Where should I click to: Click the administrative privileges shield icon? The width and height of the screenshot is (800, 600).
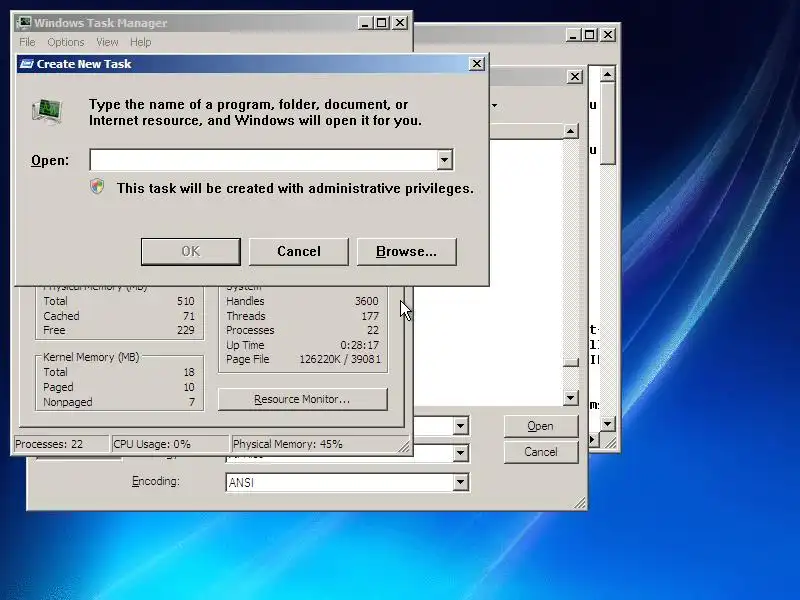tap(97, 187)
